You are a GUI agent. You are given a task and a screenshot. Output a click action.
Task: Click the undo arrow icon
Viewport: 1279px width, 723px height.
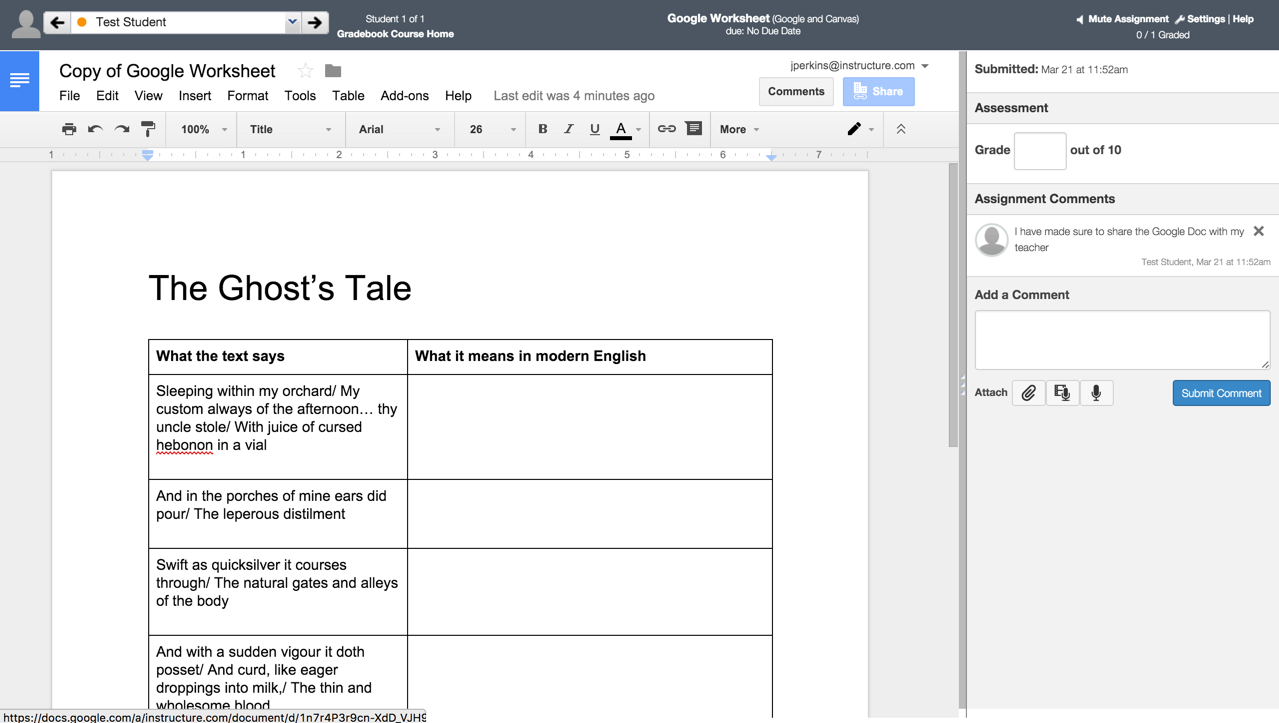click(x=95, y=129)
